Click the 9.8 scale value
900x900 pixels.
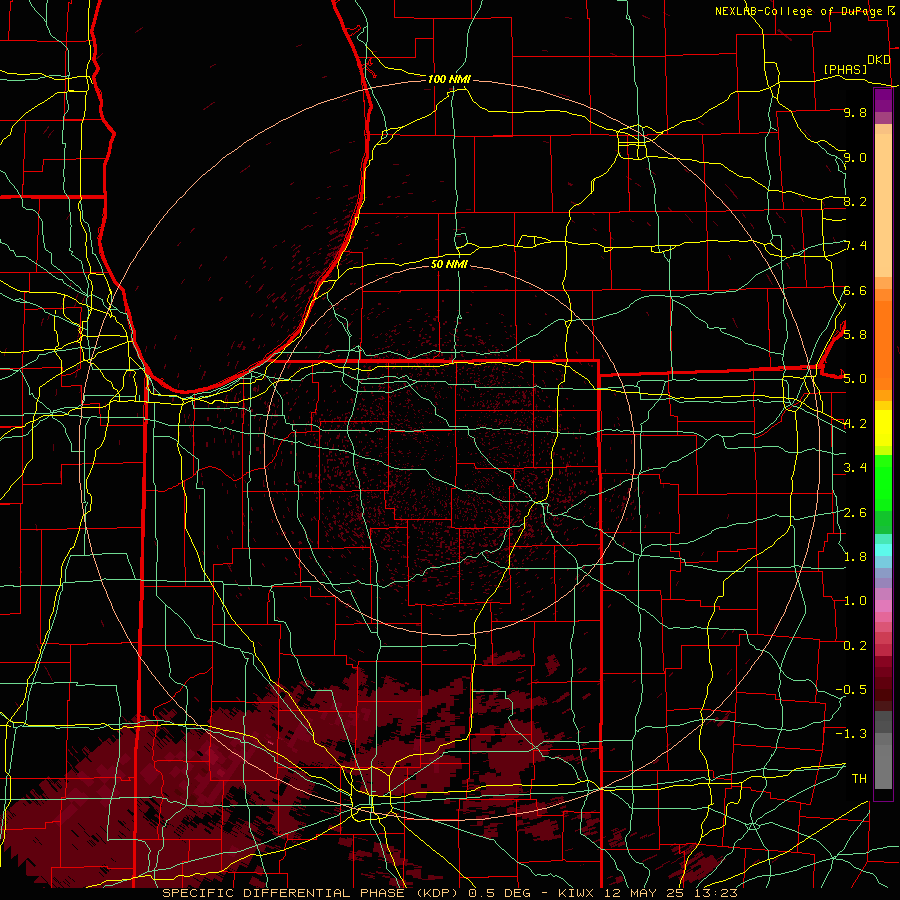coord(855,112)
